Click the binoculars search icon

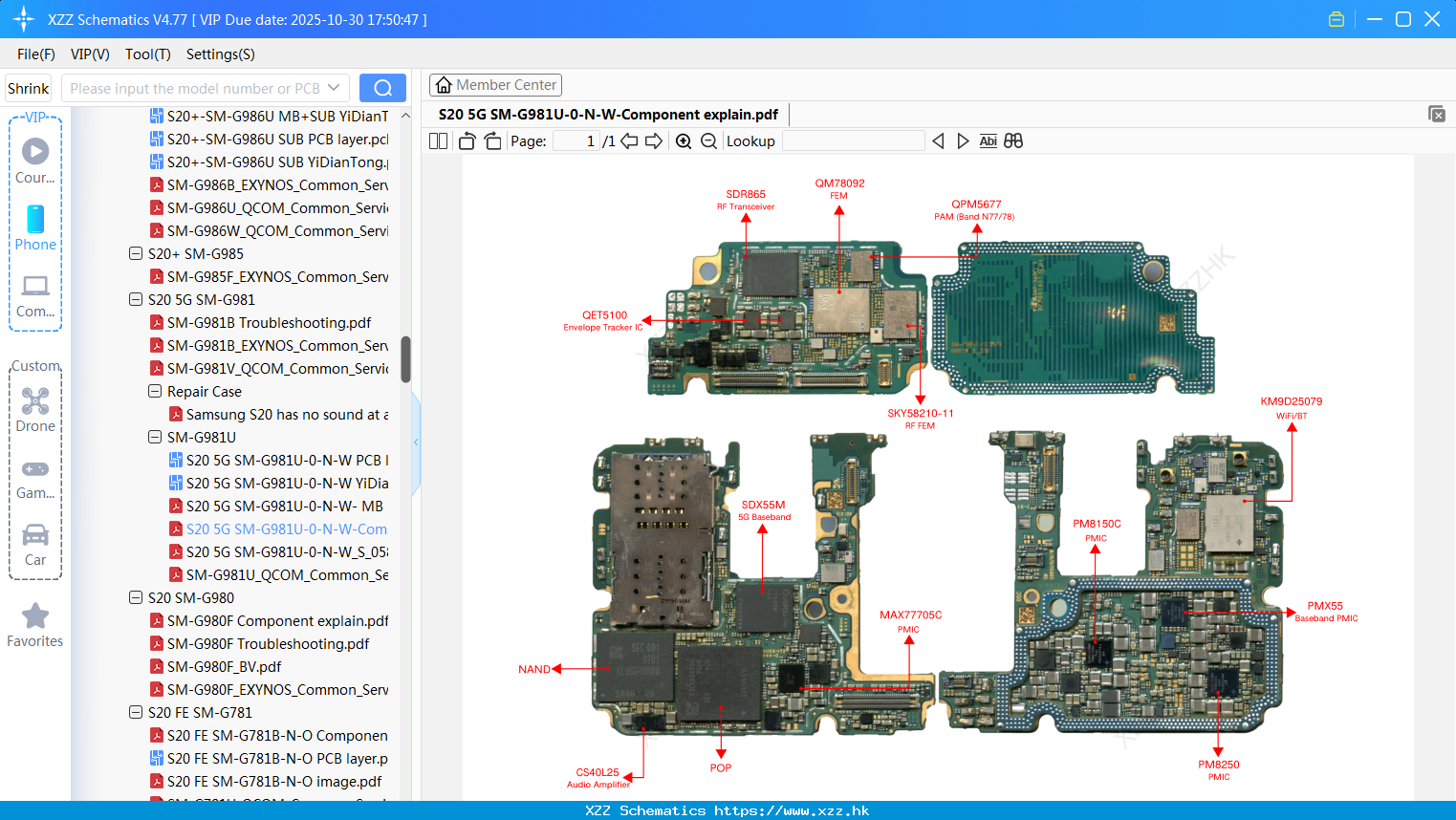click(x=1013, y=141)
